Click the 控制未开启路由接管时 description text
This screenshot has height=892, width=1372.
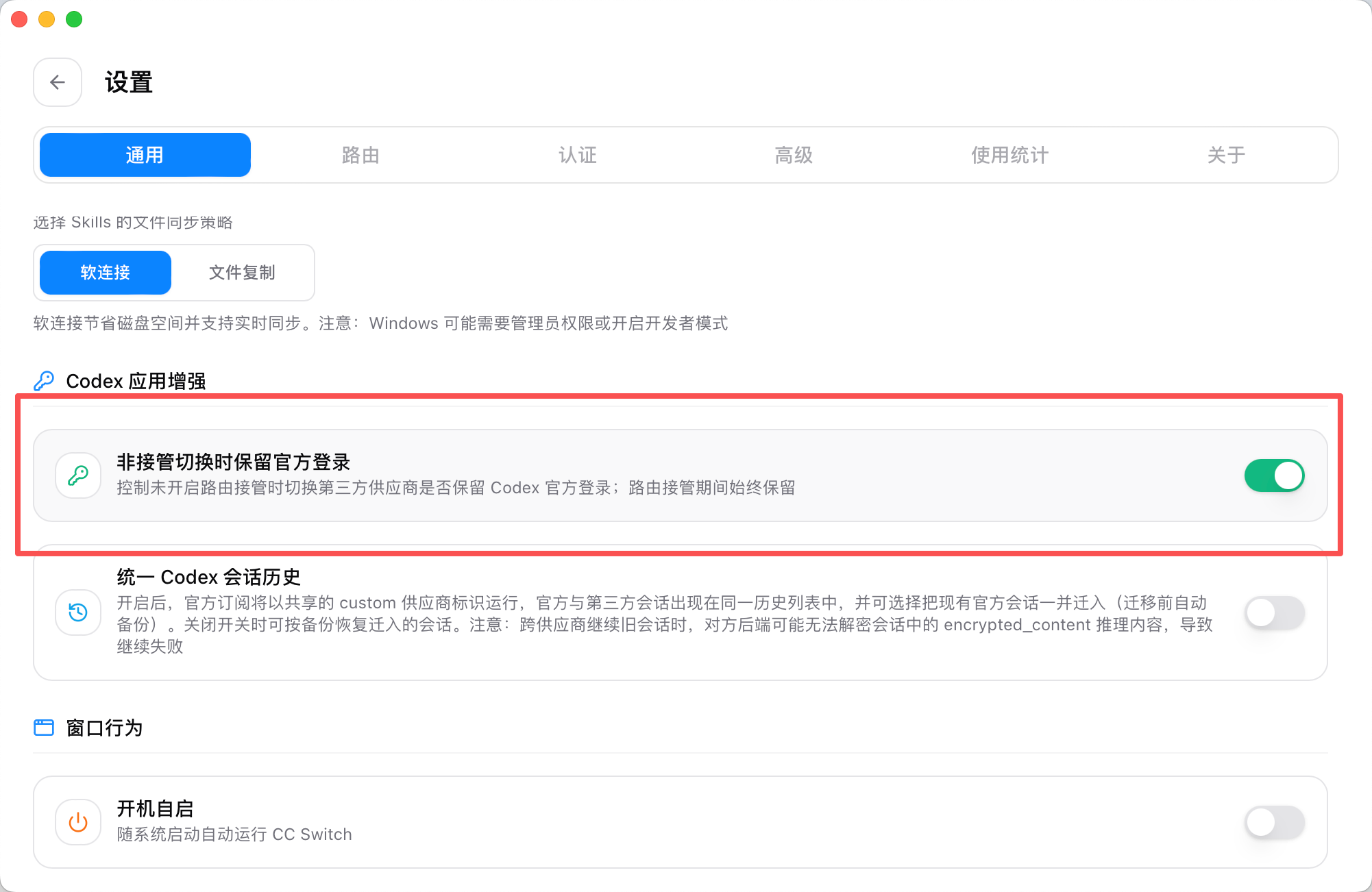456,488
